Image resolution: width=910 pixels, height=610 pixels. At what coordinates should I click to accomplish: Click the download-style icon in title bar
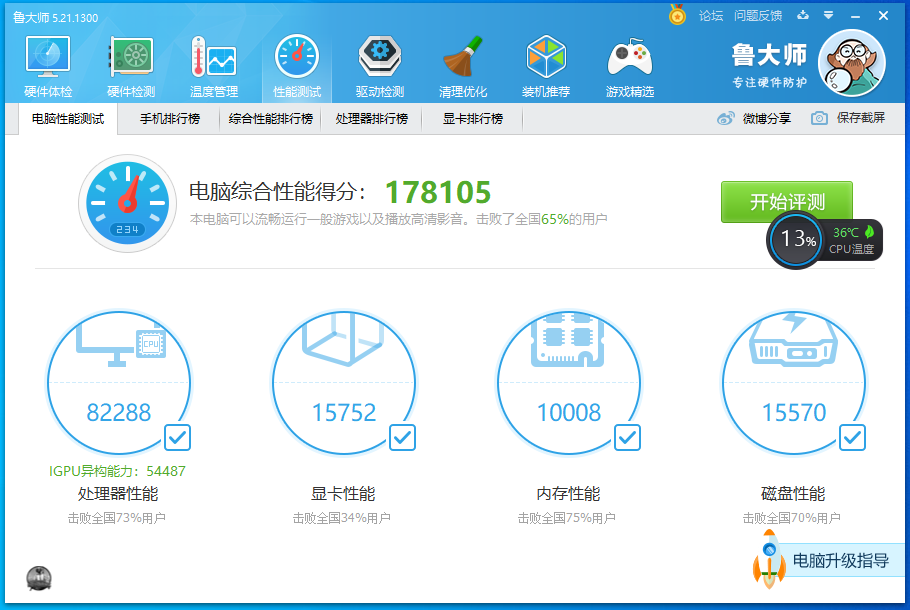pos(803,15)
